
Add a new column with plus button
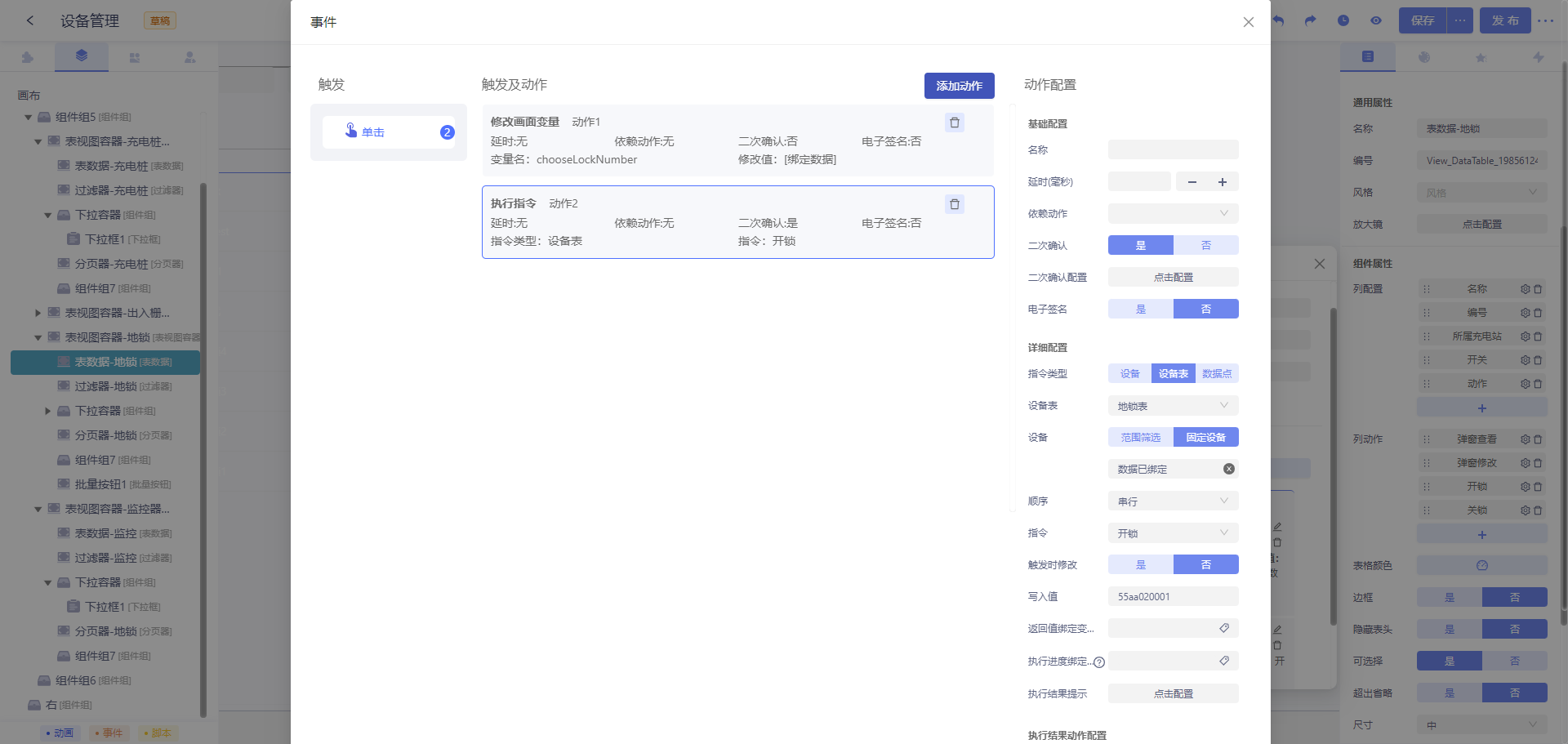(1482, 408)
